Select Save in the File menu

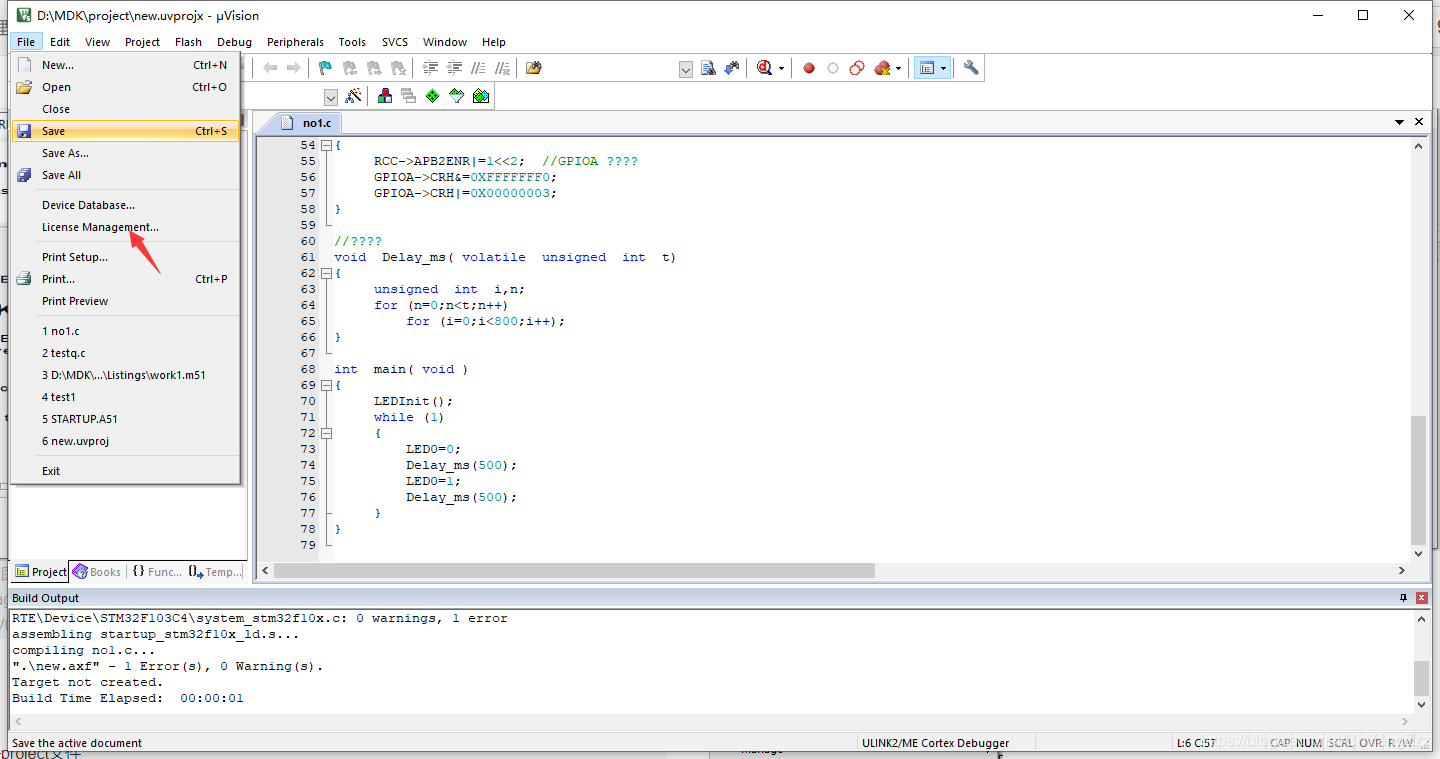pyautogui.click(x=125, y=131)
